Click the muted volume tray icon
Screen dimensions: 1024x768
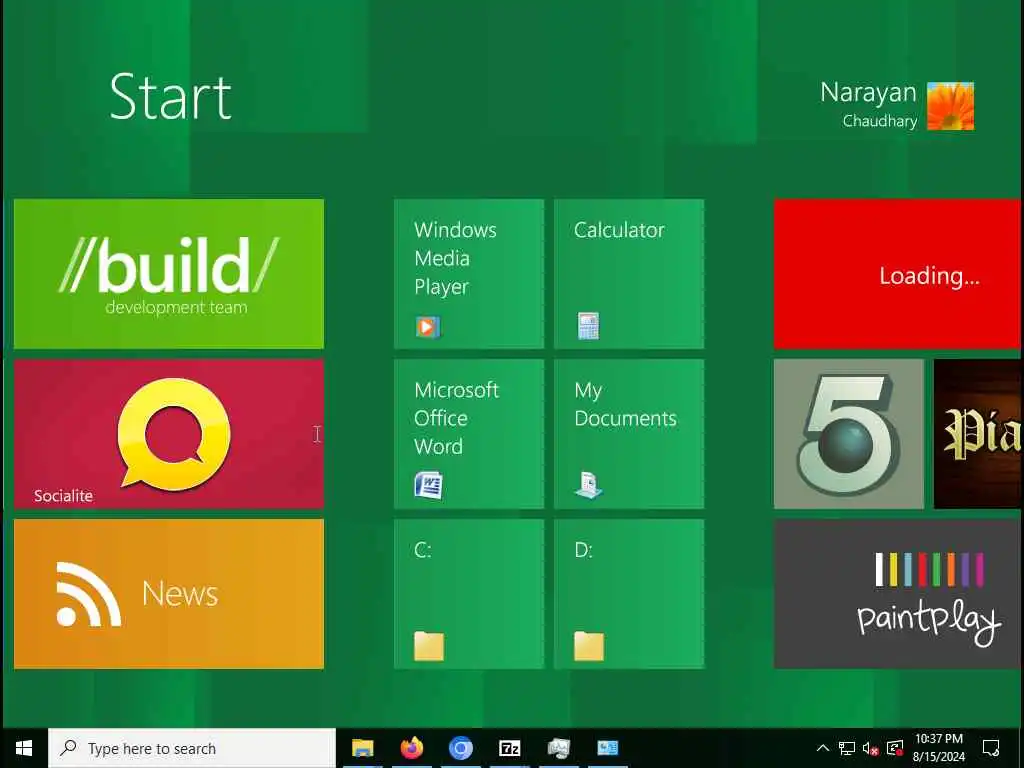point(870,748)
